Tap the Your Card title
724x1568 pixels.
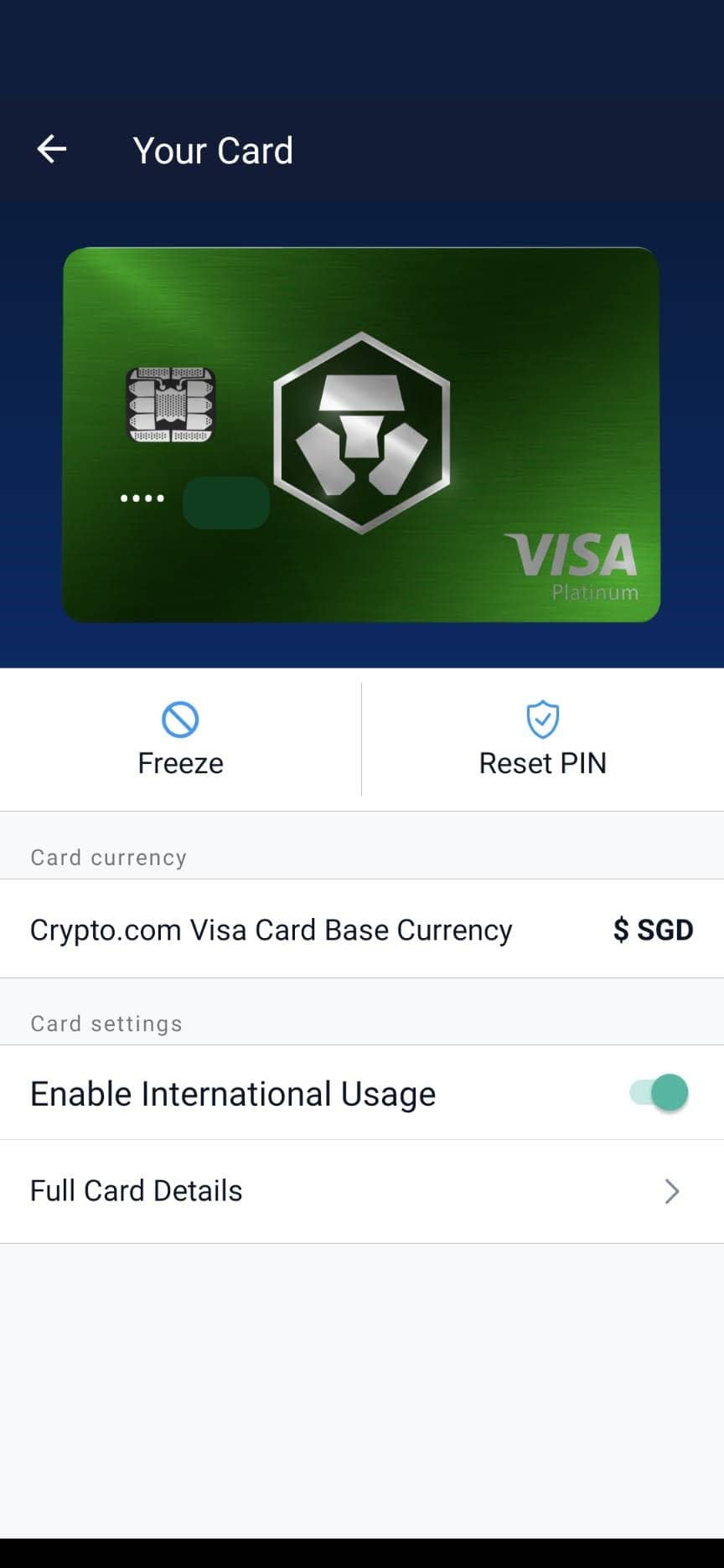[x=213, y=151]
